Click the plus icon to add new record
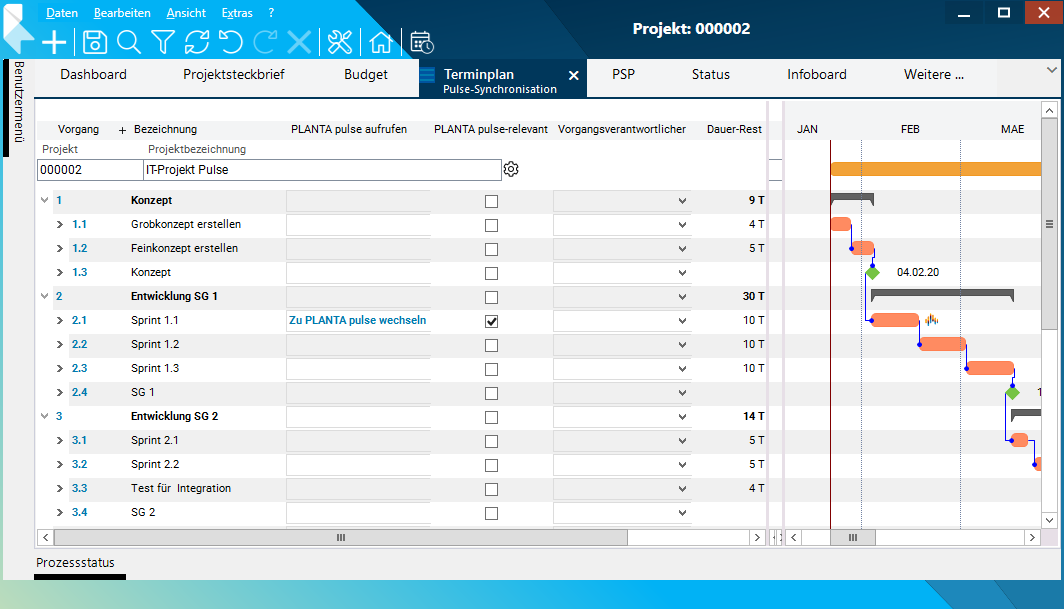The width and height of the screenshot is (1064, 609). click(54, 42)
